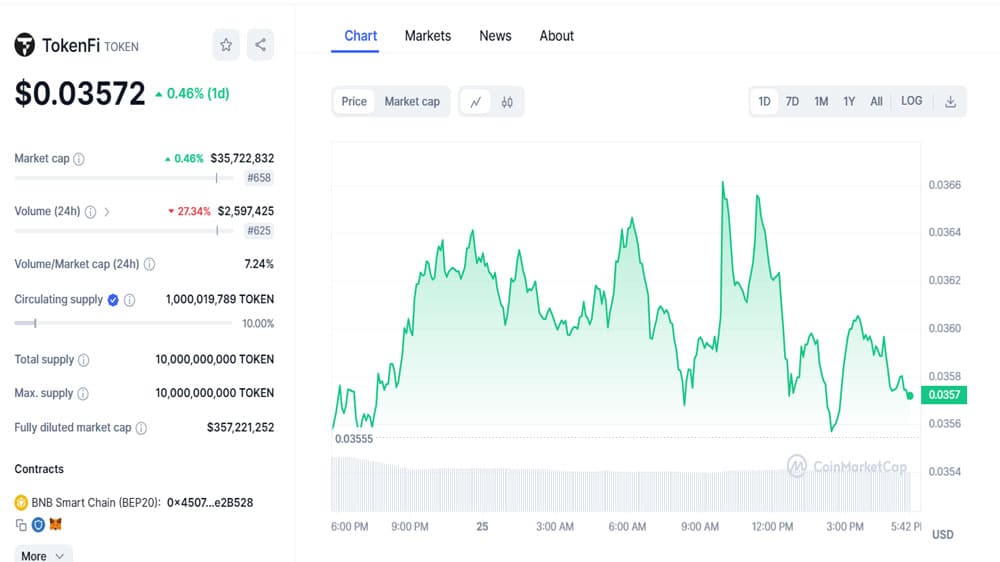Open the News tab
Image resolution: width=1000 pixels, height=562 pixels.
[496, 36]
